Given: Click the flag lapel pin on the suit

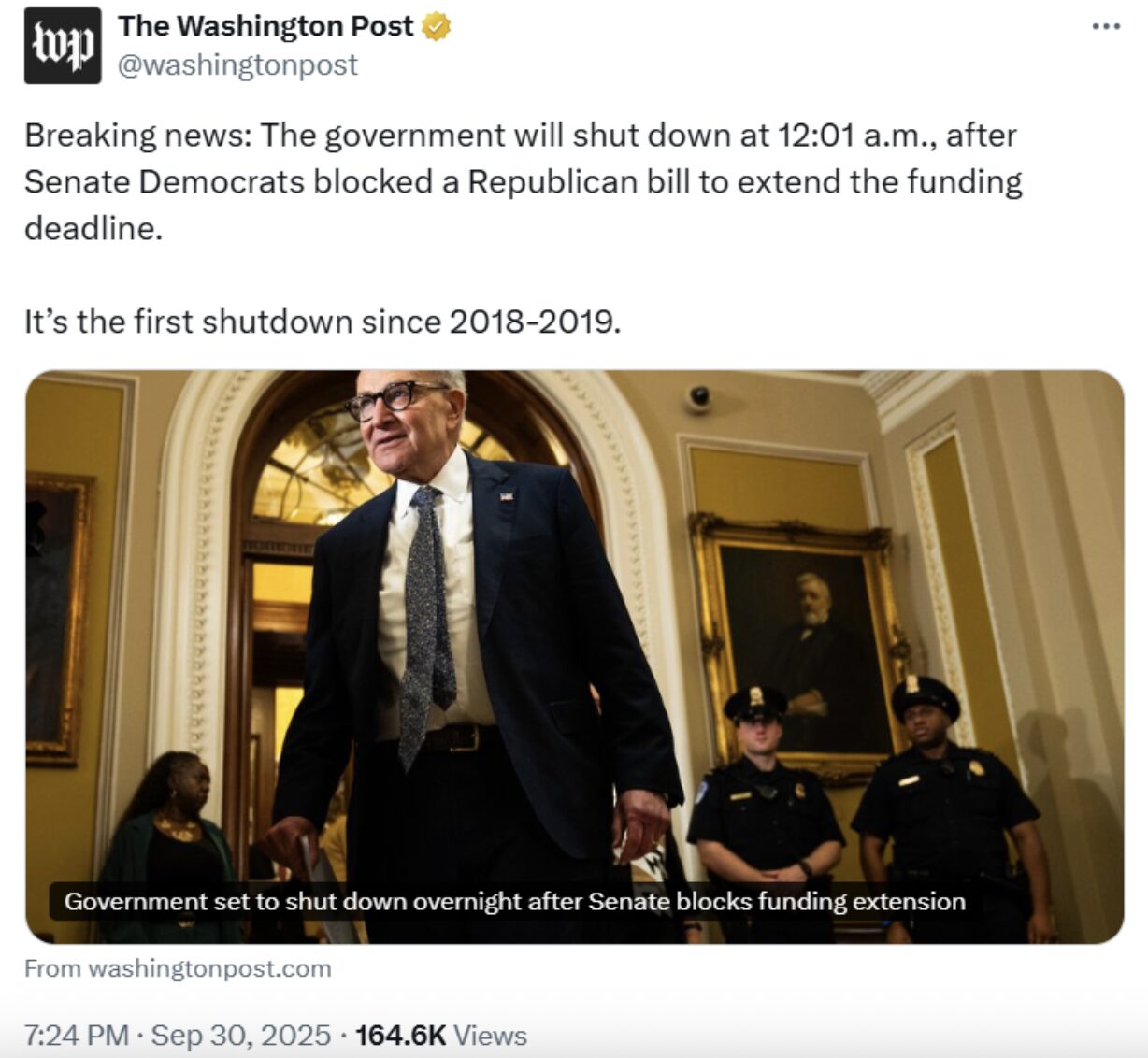Looking at the screenshot, I should point(506,496).
